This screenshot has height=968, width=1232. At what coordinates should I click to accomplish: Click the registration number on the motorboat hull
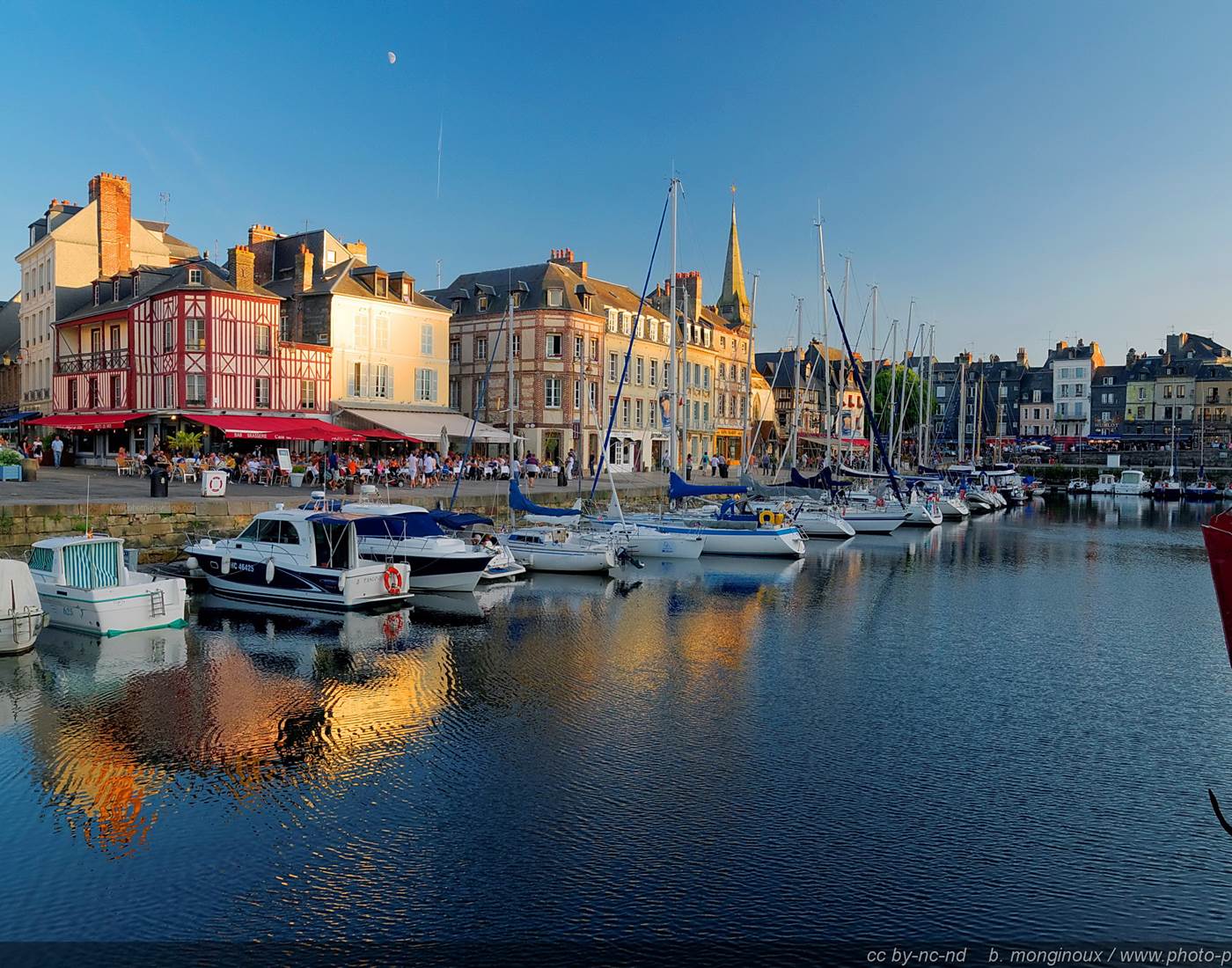(x=243, y=568)
